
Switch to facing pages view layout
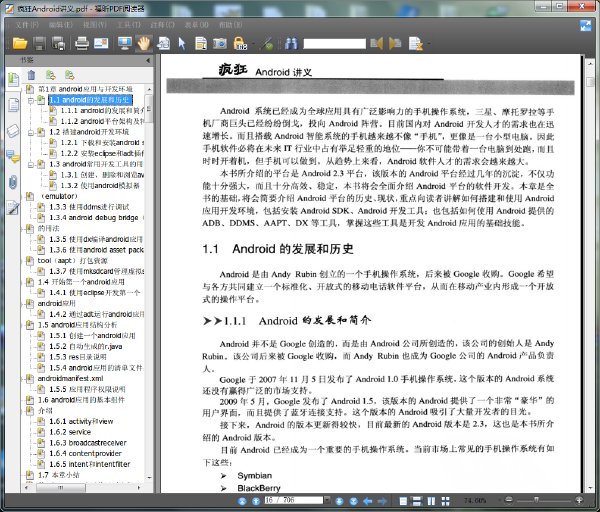(431, 501)
